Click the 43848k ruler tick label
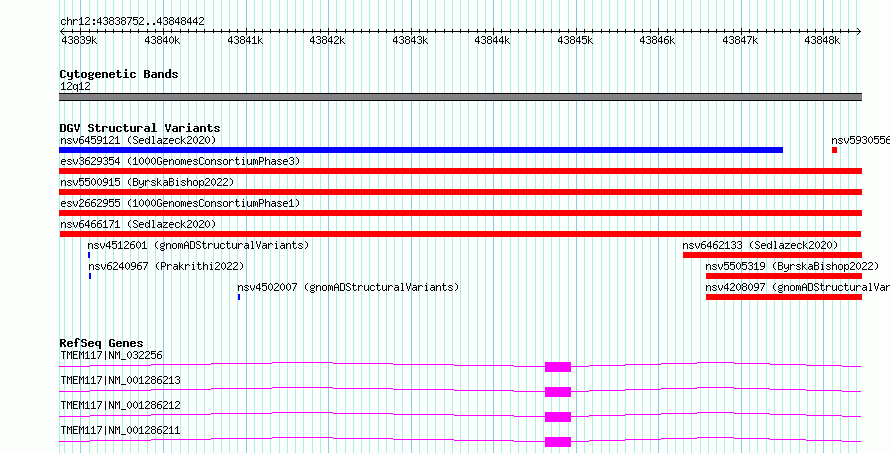Viewport: 890px width, 453px height. point(822,40)
